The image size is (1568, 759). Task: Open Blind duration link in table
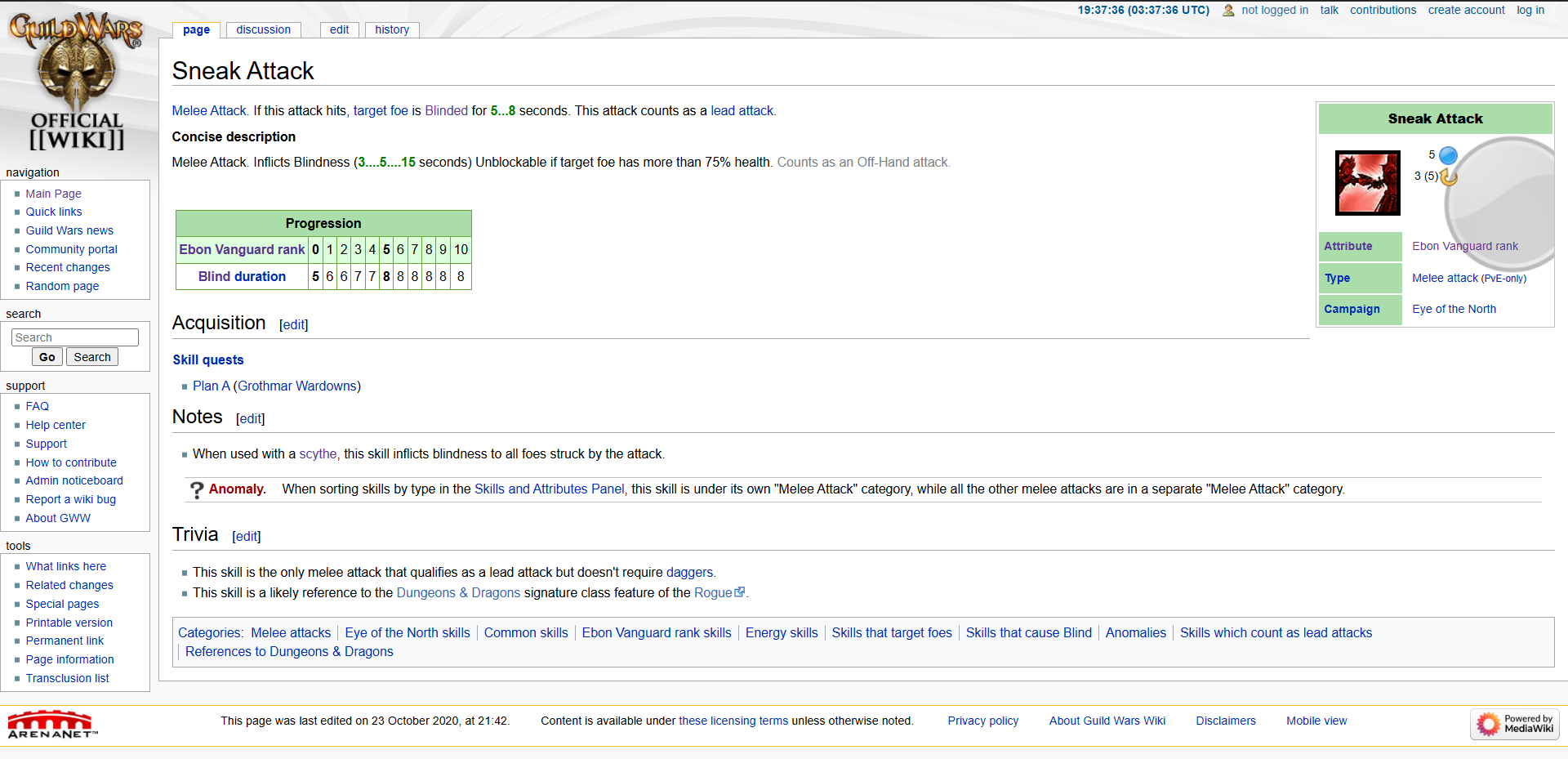(242, 276)
